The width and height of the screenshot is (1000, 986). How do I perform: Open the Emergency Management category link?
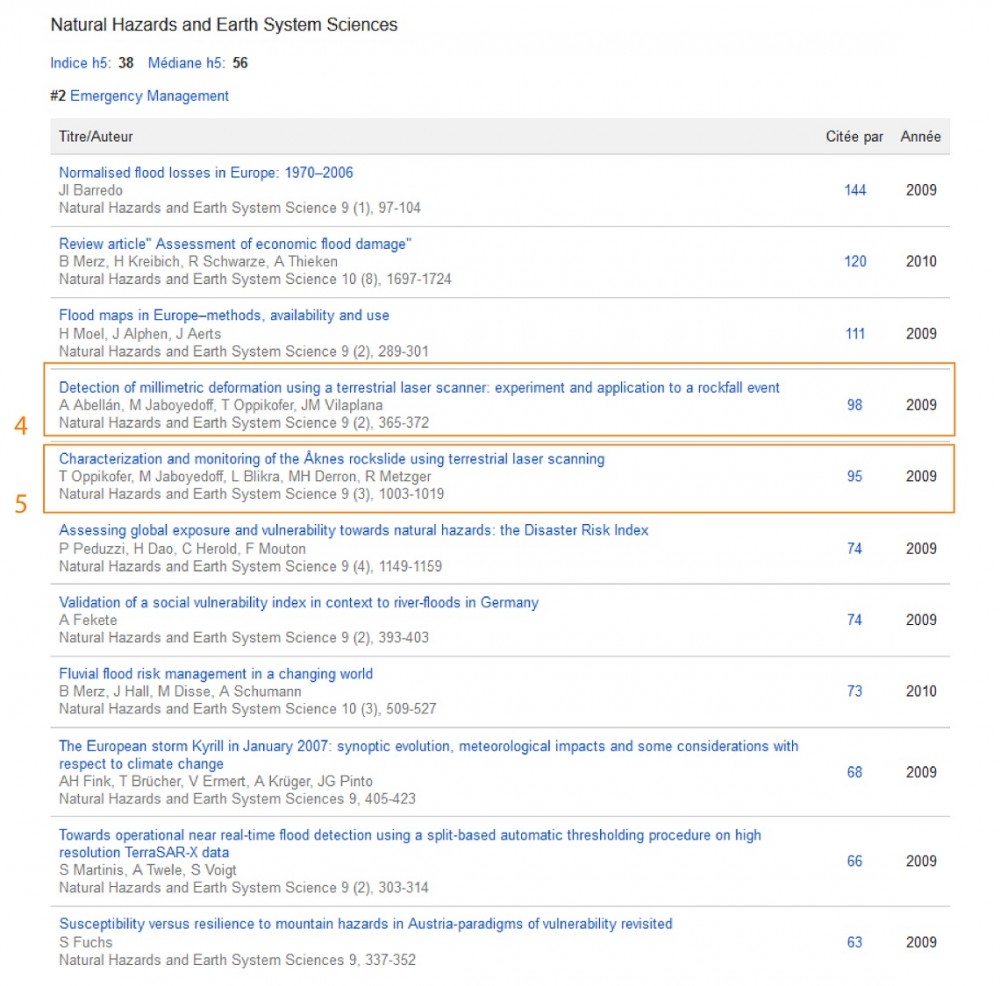[x=149, y=96]
